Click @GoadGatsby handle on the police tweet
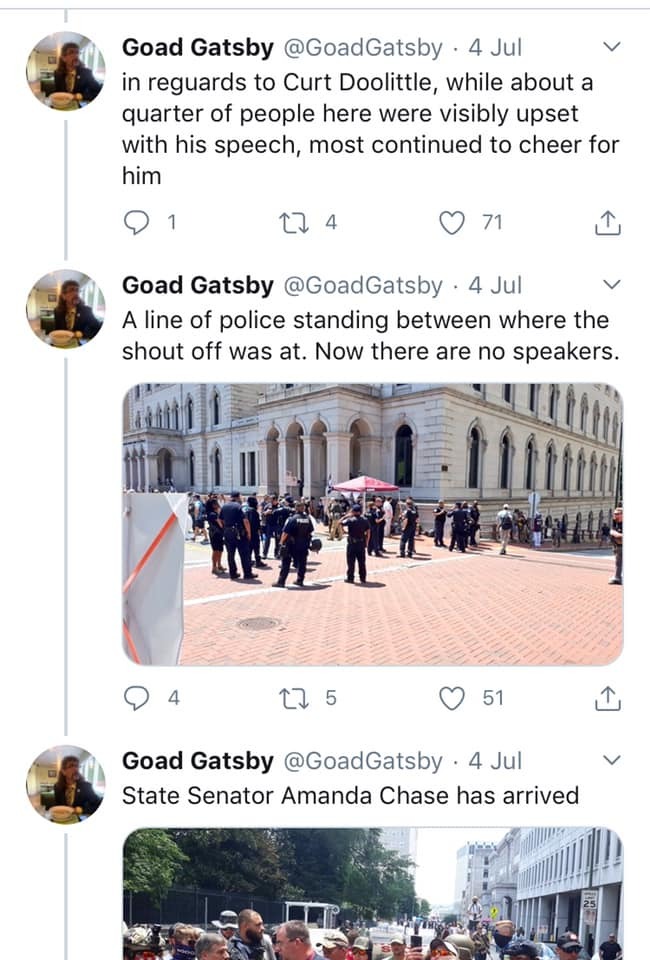 pyautogui.click(x=362, y=285)
